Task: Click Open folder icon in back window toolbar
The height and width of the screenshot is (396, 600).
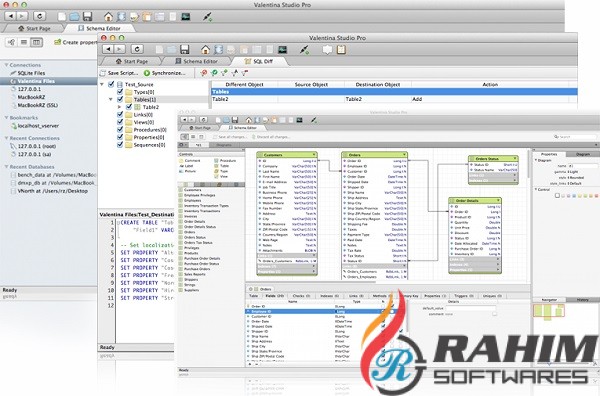Action: tap(75, 16)
